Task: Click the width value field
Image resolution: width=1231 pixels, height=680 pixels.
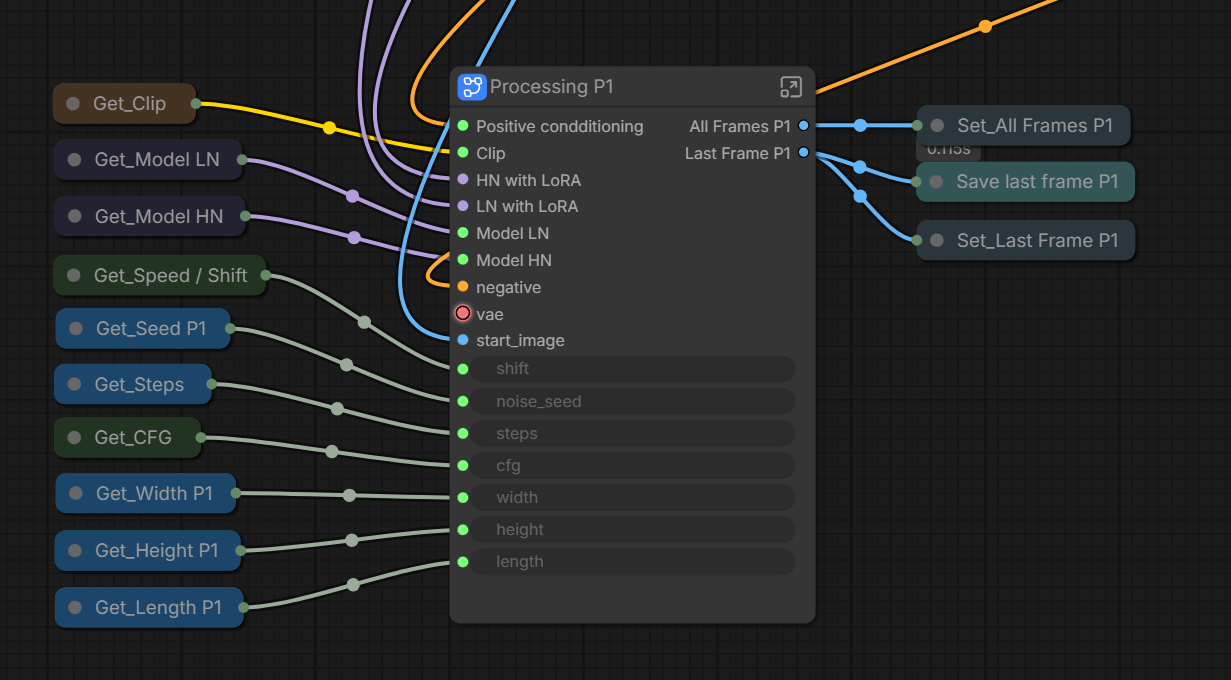Action: (634, 497)
